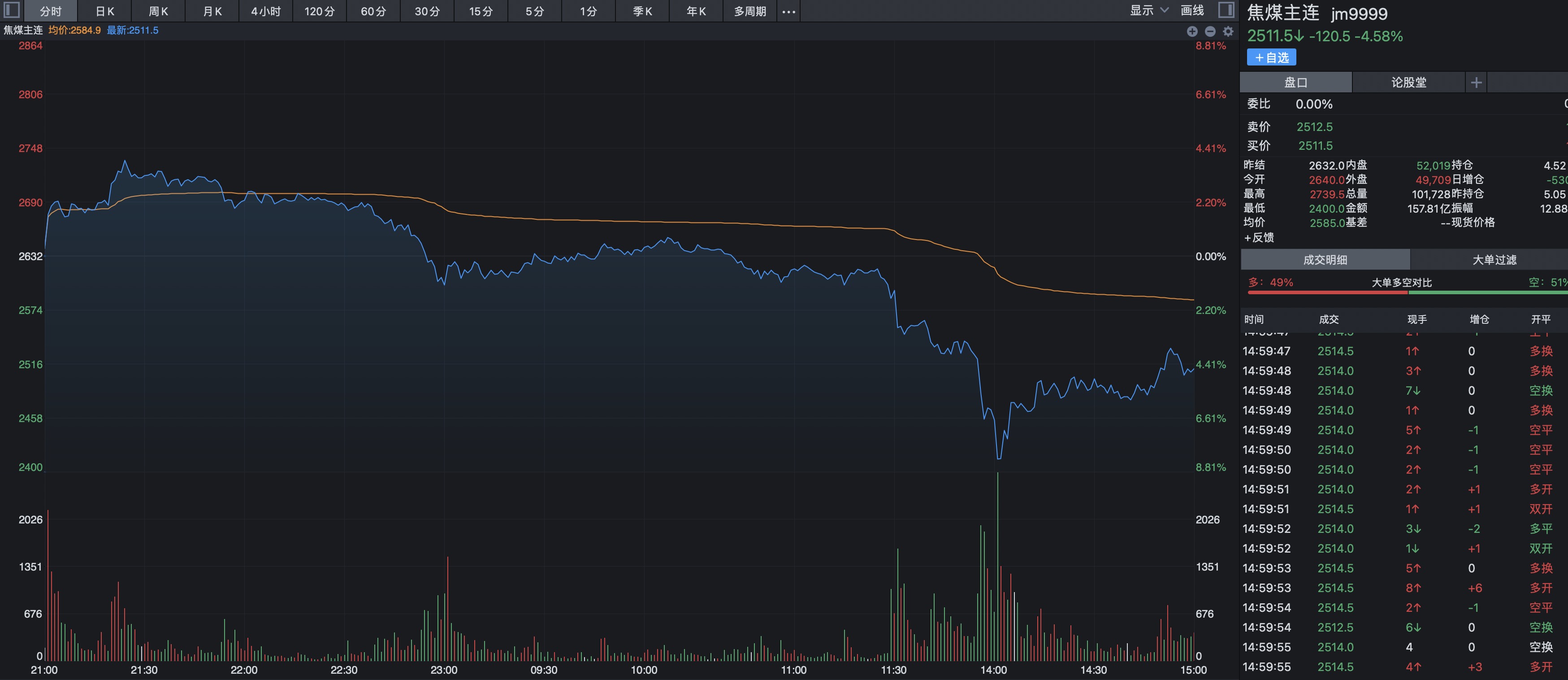Toggle the left sidebar panel icon
1568x680 pixels.
pos(12,10)
